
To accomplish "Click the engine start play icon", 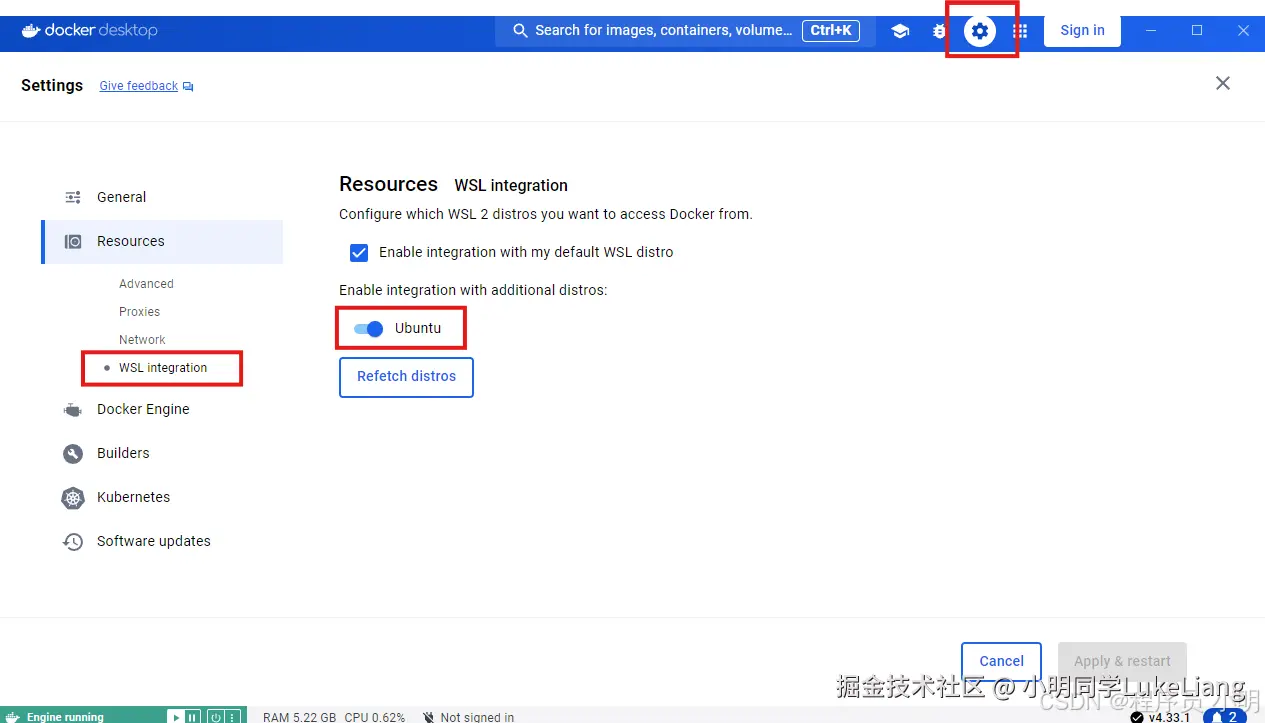I will click(175, 717).
